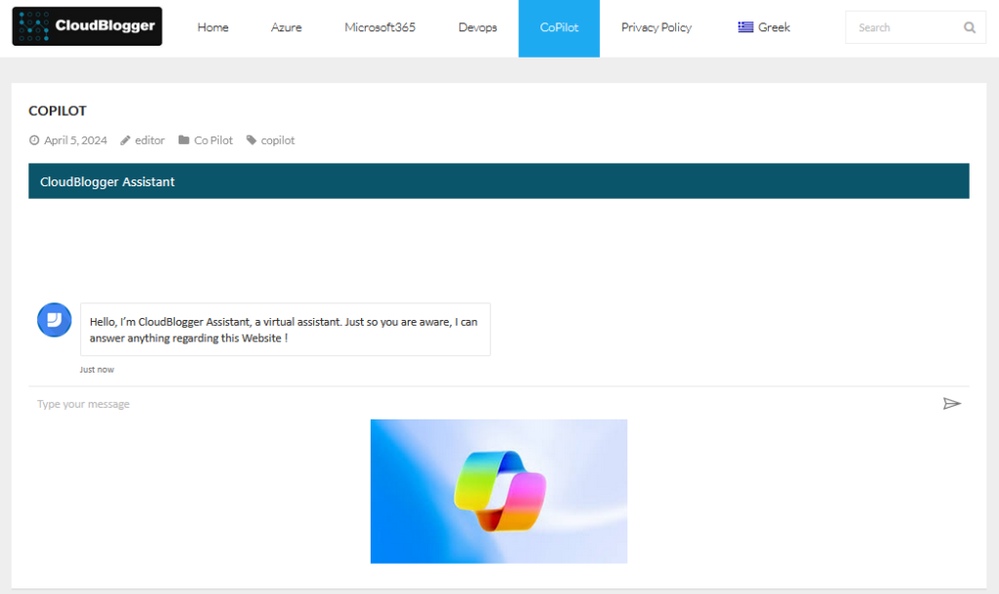Click the assistant bot avatar icon
This screenshot has height=594, width=999.
click(54, 320)
